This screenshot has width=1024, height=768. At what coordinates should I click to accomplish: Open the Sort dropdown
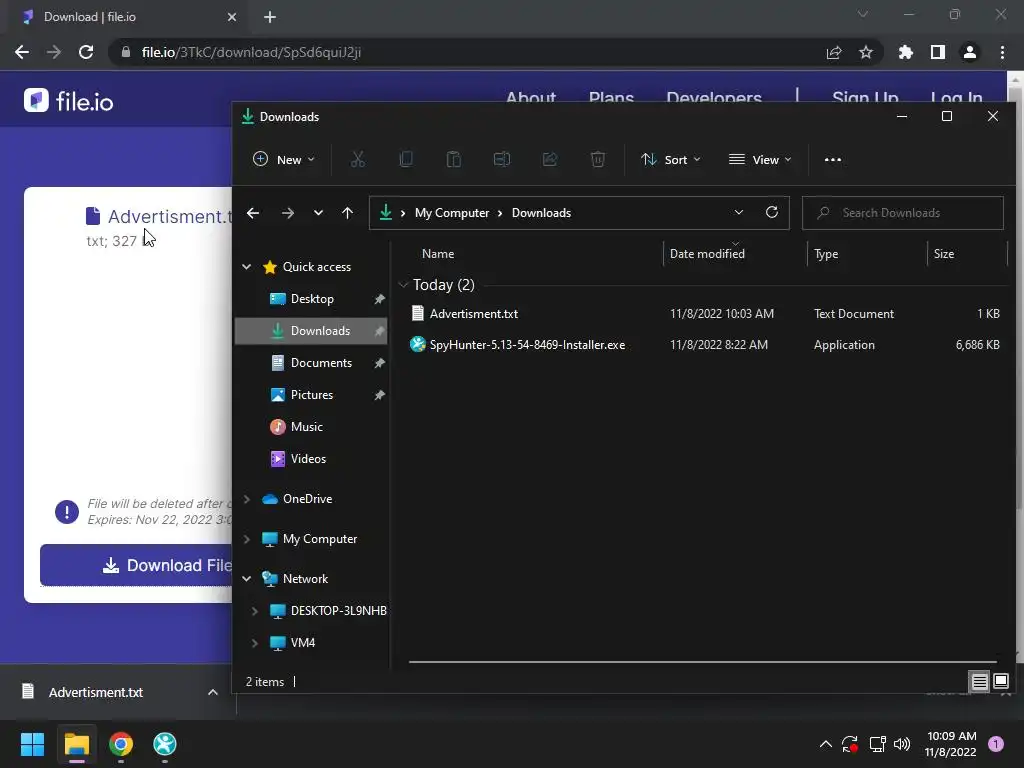tap(671, 159)
